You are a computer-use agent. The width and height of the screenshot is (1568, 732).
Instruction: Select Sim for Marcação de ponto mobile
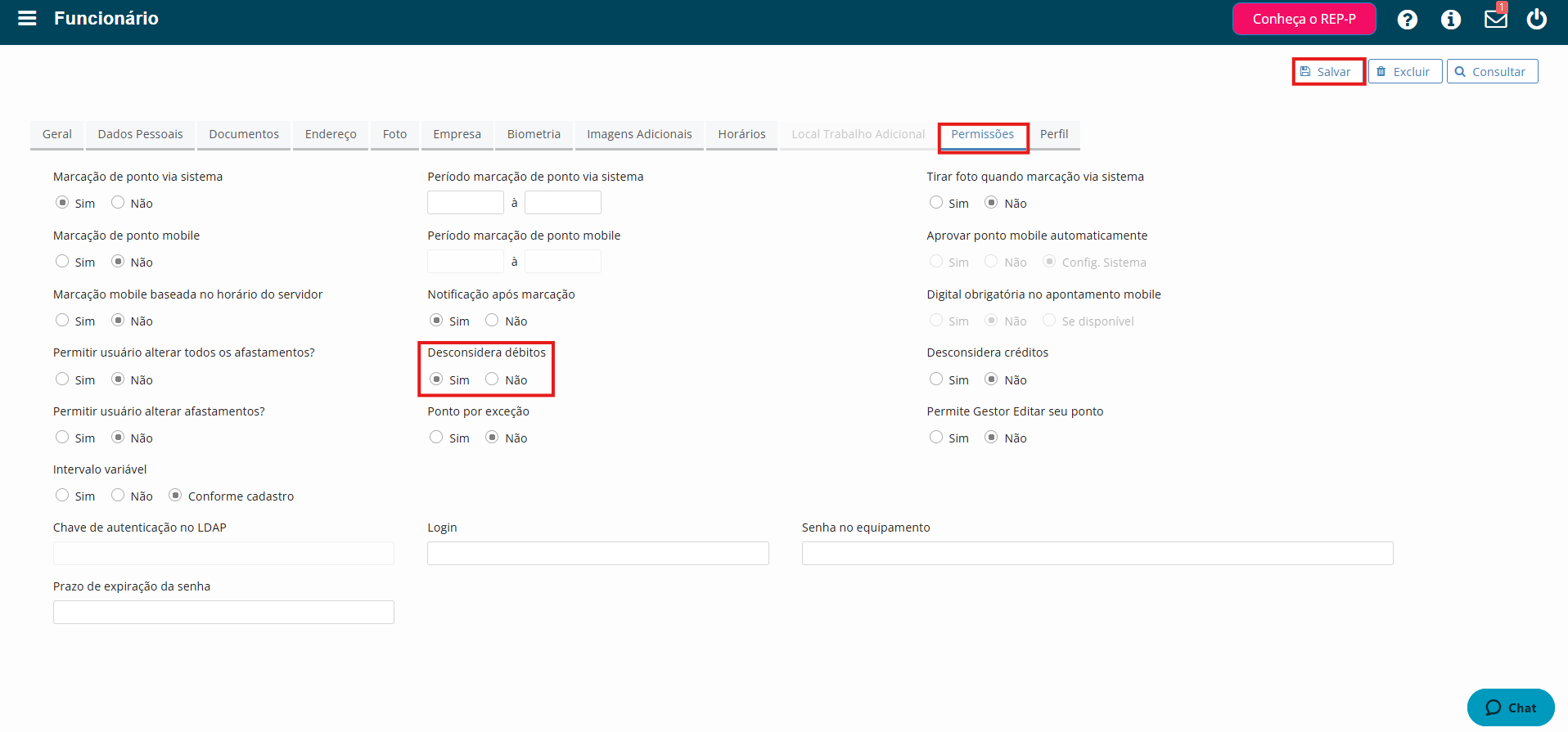click(x=62, y=261)
